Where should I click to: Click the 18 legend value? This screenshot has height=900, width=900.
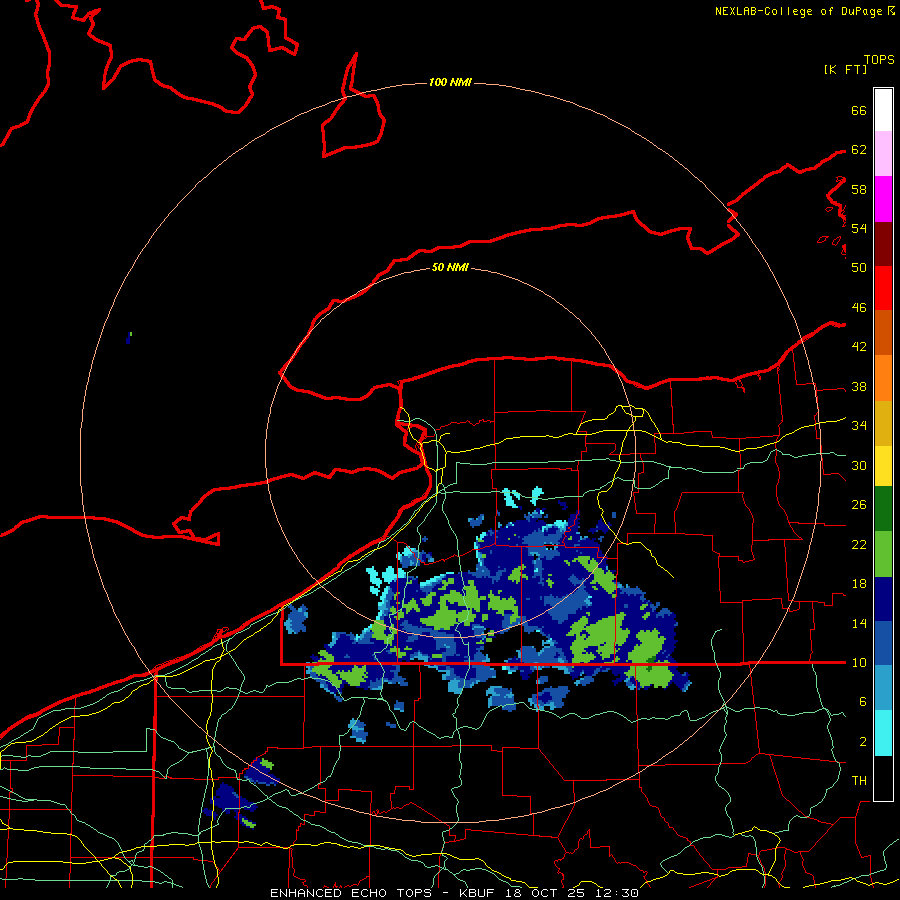pos(859,584)
